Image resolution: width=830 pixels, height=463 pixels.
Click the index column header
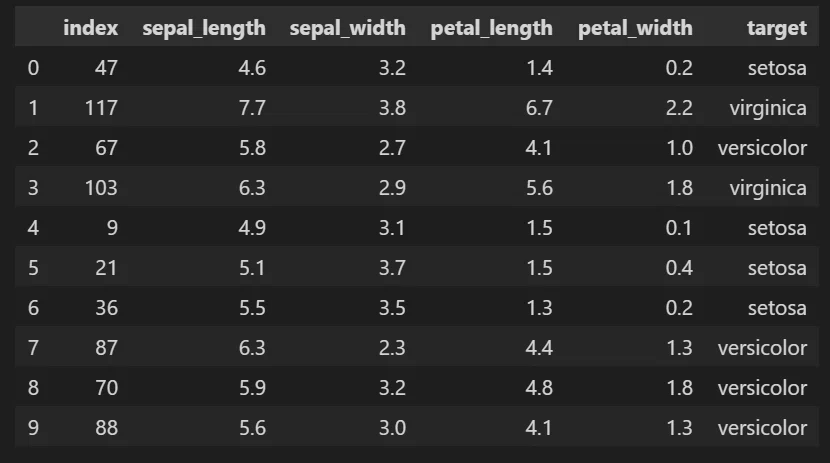click(91, 28)
